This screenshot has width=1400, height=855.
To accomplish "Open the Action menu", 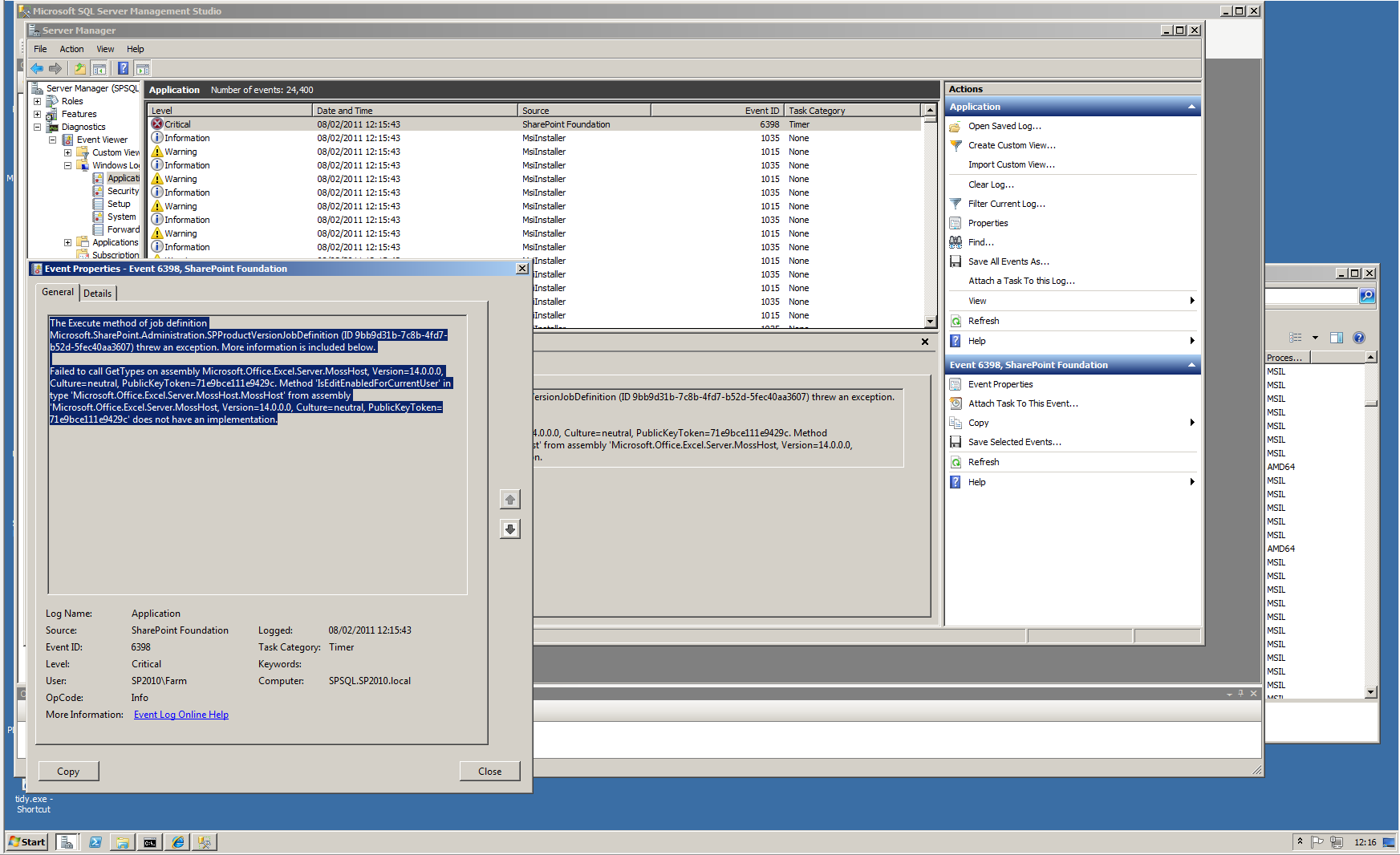I will (71, 49).
